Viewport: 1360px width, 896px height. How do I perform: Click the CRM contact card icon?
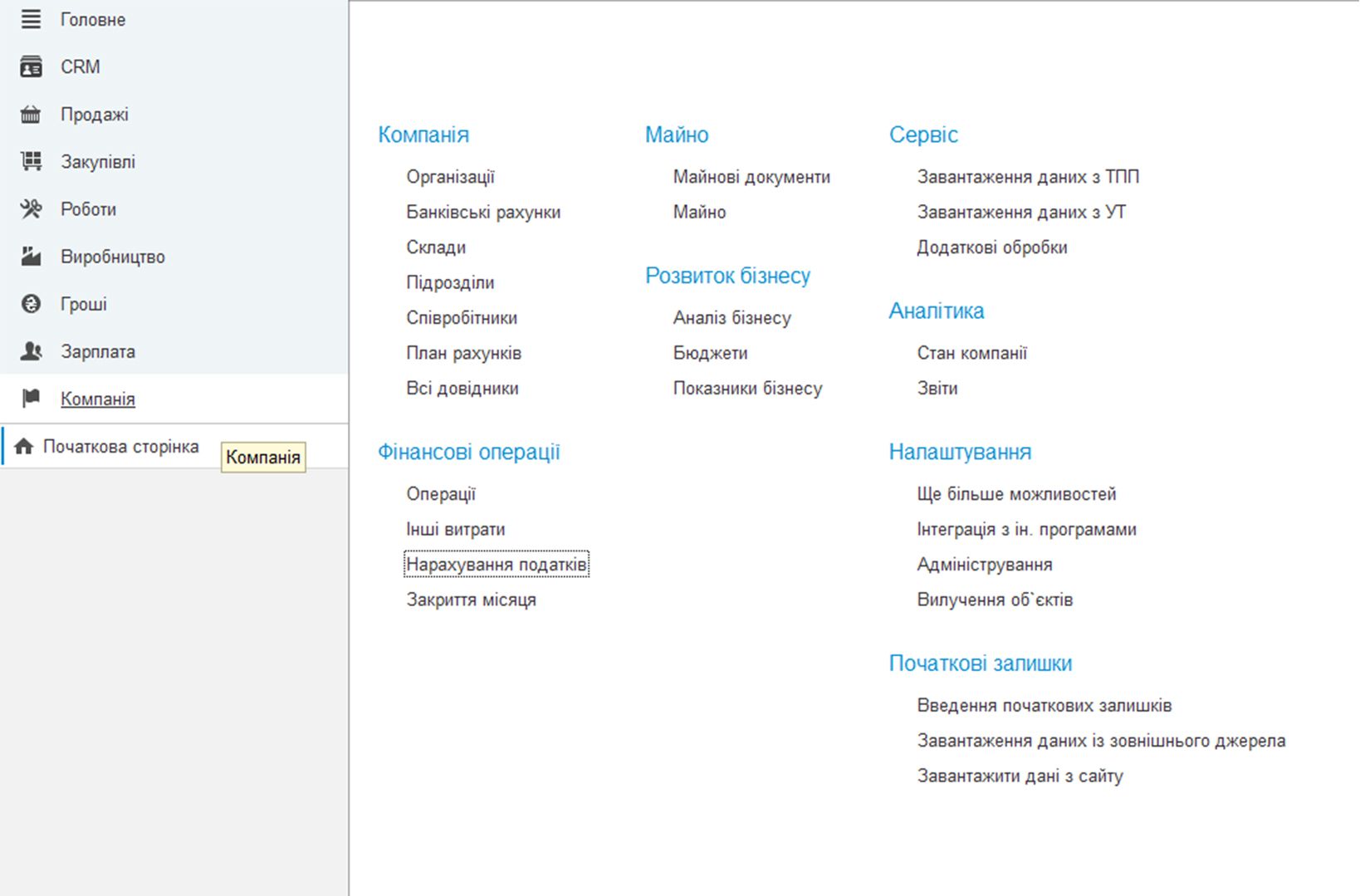[31, 66]
